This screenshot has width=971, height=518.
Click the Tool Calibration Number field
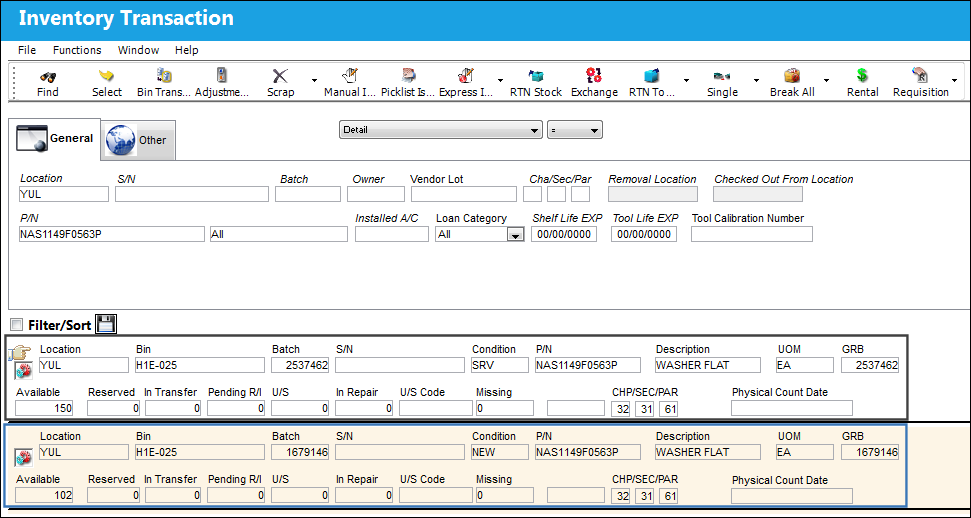tap(752, 234)
